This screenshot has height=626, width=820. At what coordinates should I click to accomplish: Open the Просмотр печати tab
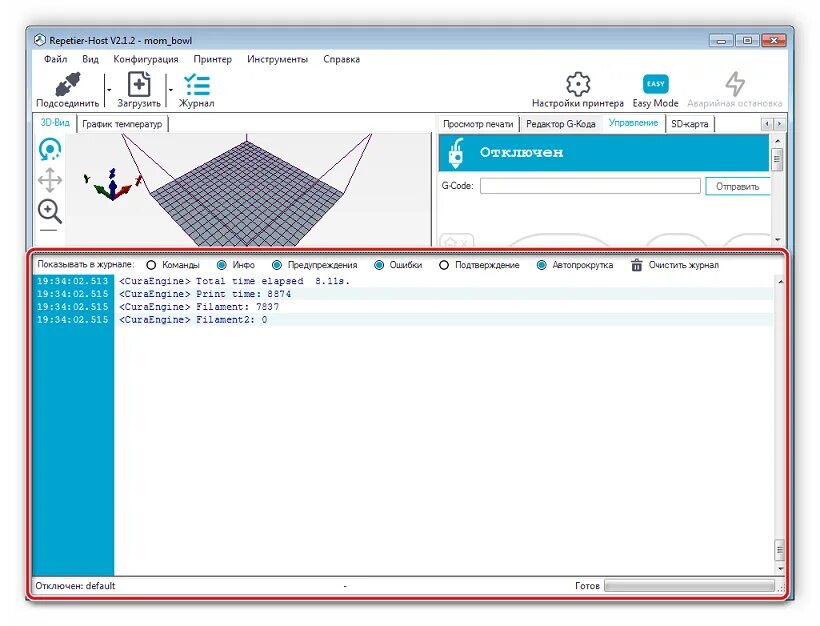tap(478, 124)
